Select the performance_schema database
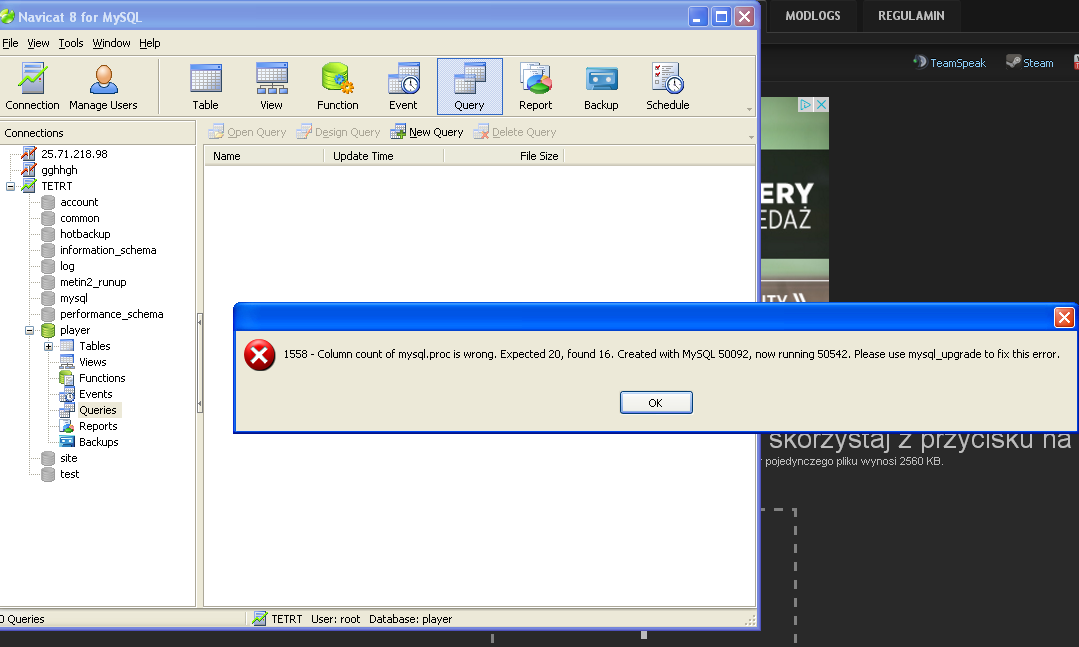The image size is (1079, 647). [111, 314]
